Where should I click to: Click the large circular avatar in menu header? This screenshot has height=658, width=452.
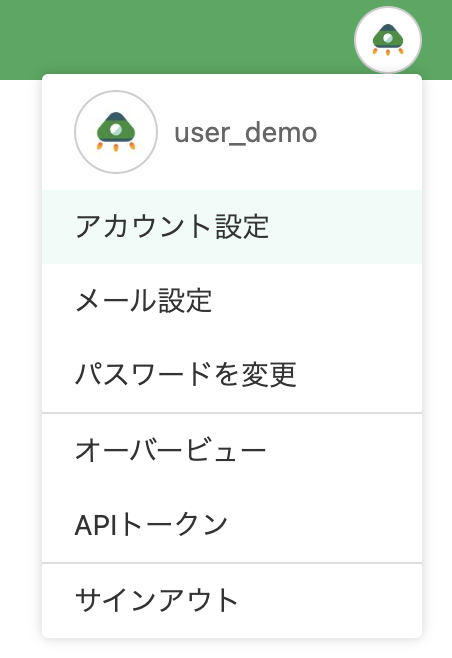pyautogui.click(x=116, y=132)
